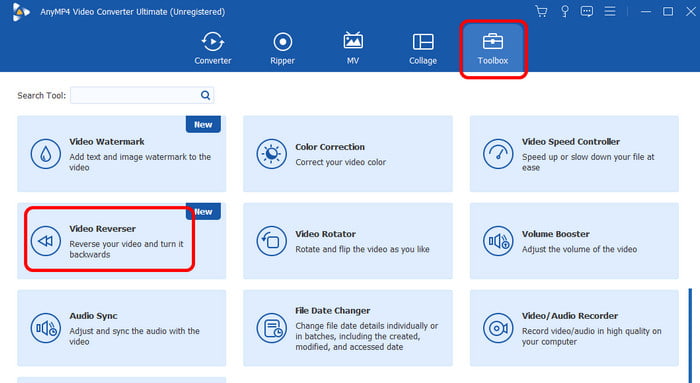Open the Video Rotator tool title
Screen dimensions: 700x383
325,234
